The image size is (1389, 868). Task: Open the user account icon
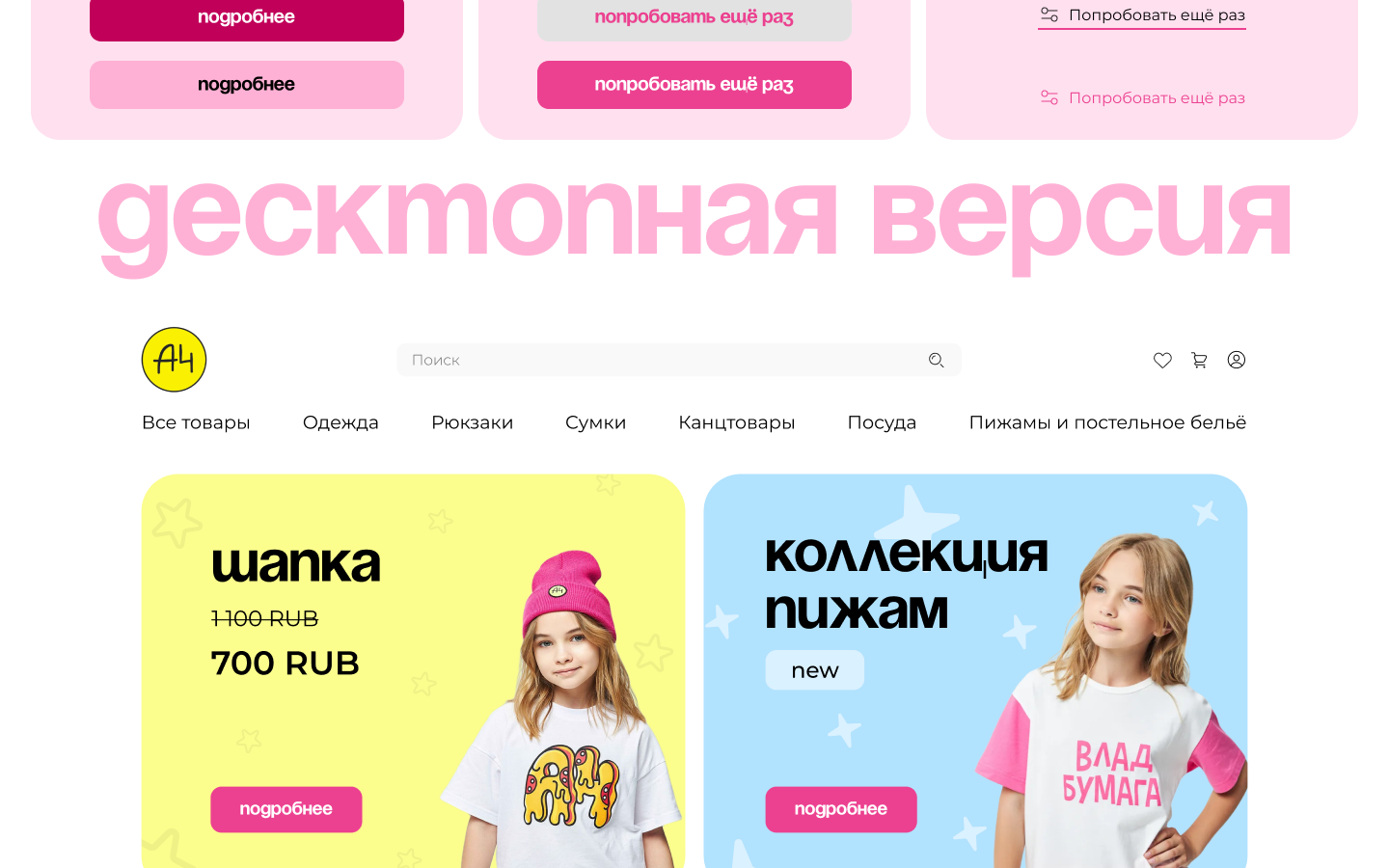click(x=1237, y=360)
